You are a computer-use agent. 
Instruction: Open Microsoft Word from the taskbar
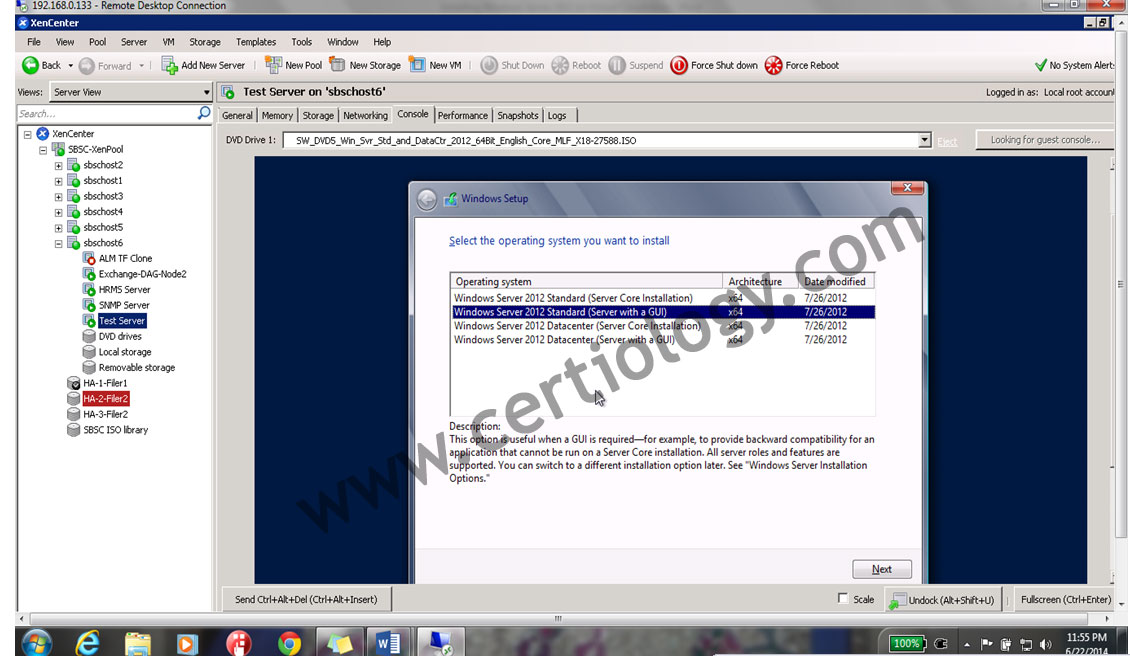click(x=388, y=642)
